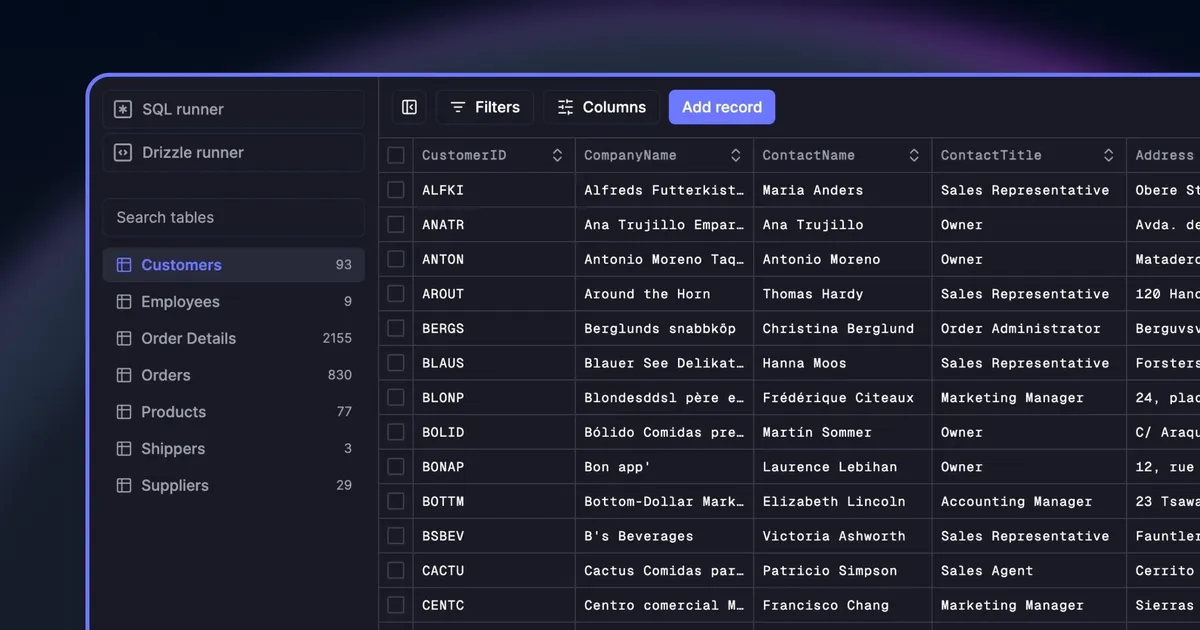Collapse the sidebar panel icon

coord(409,107)
